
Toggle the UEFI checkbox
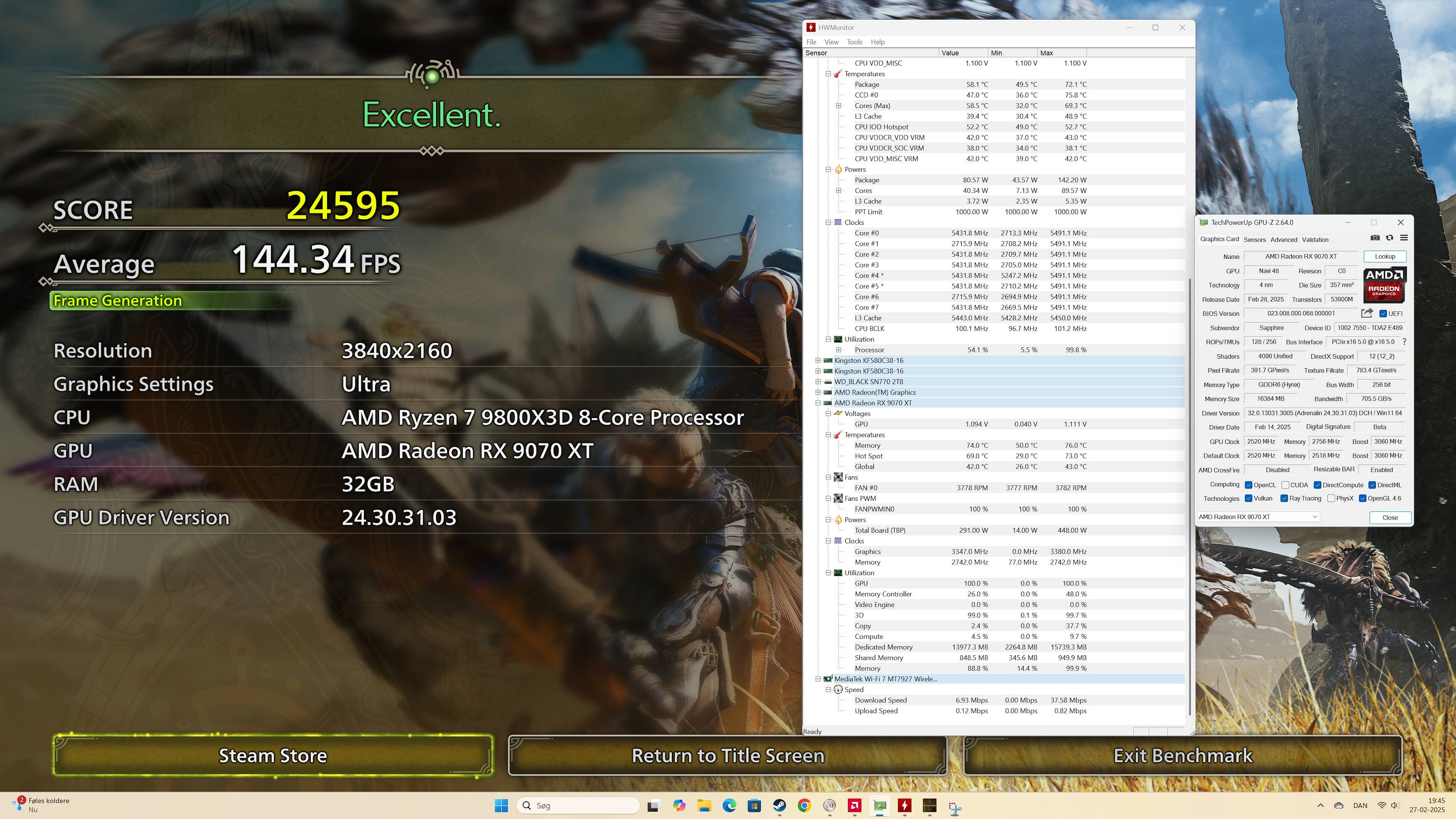(1383, 314)
